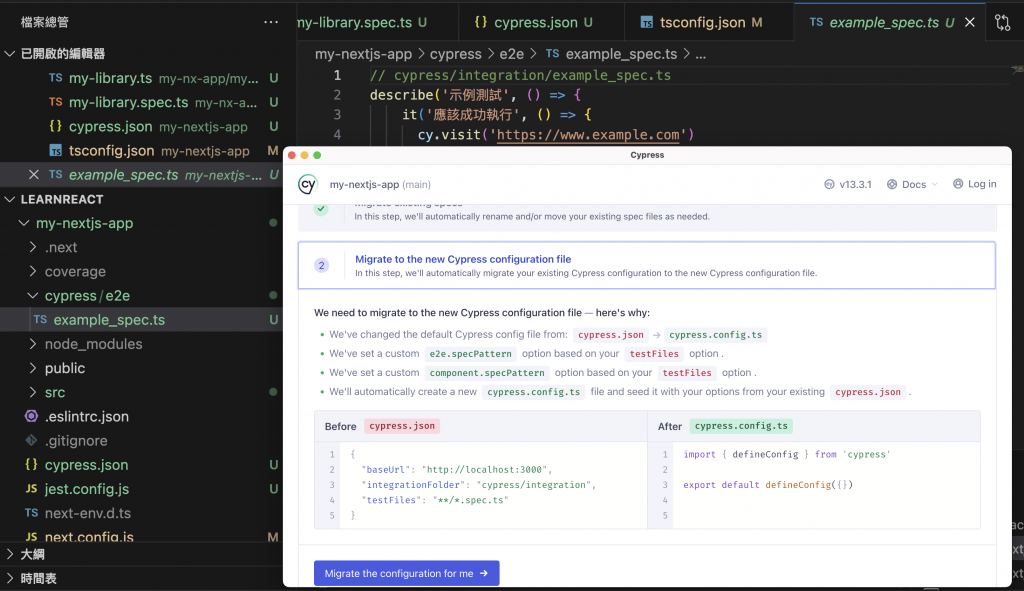1024x591 pixels.
Task: Open my-library.spec.ts in the open editors list
Action: click(x=141, y=102)
